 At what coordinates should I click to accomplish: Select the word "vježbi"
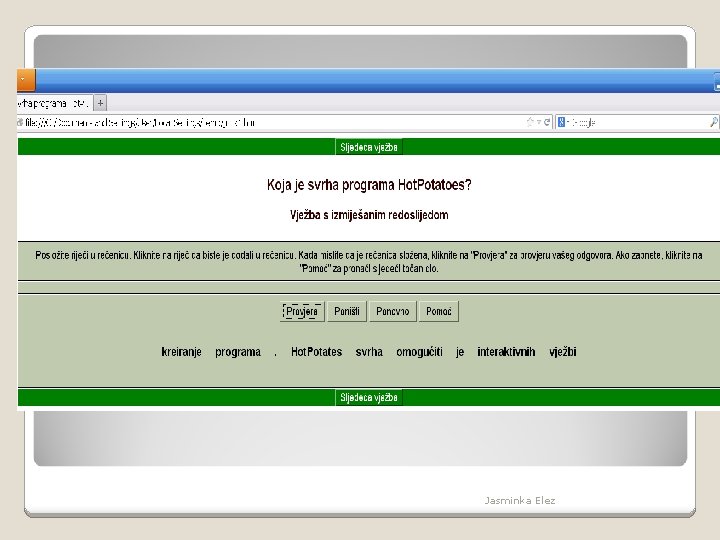562,352
